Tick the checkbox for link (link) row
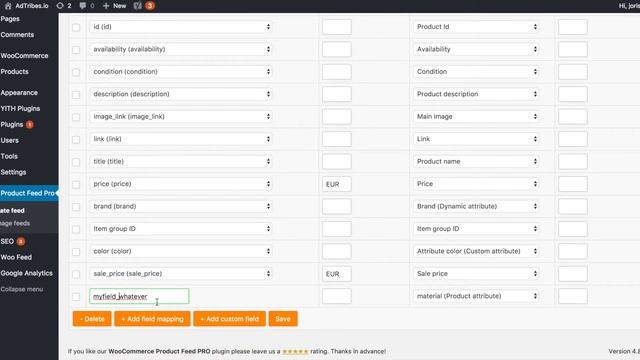Image resolution: width=640 pixels, height=360 pixels. coord(76,140)
